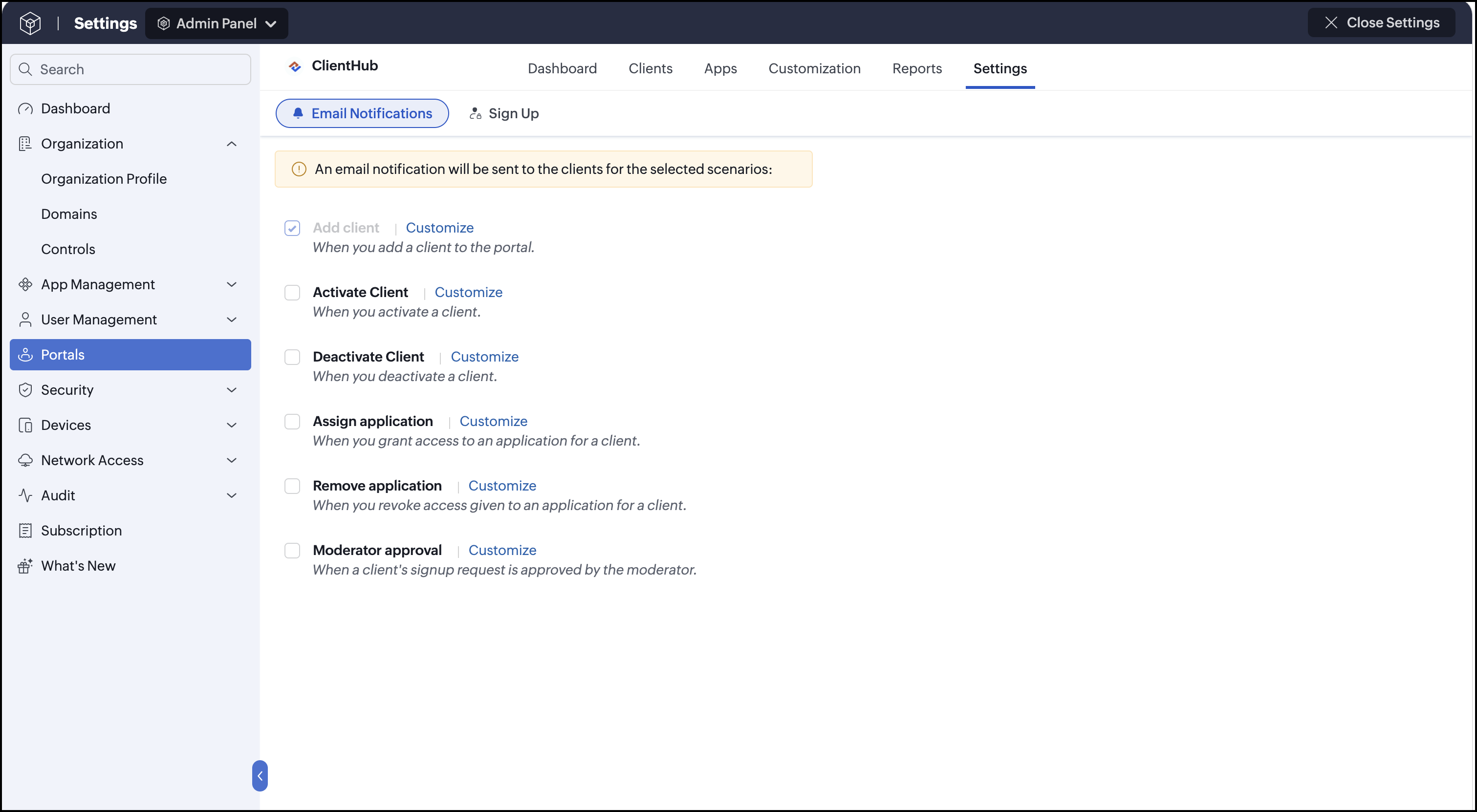Open the Admin Panel dropdown
The height and width of the screenshot is (812, 1477).
coord(217,23)
